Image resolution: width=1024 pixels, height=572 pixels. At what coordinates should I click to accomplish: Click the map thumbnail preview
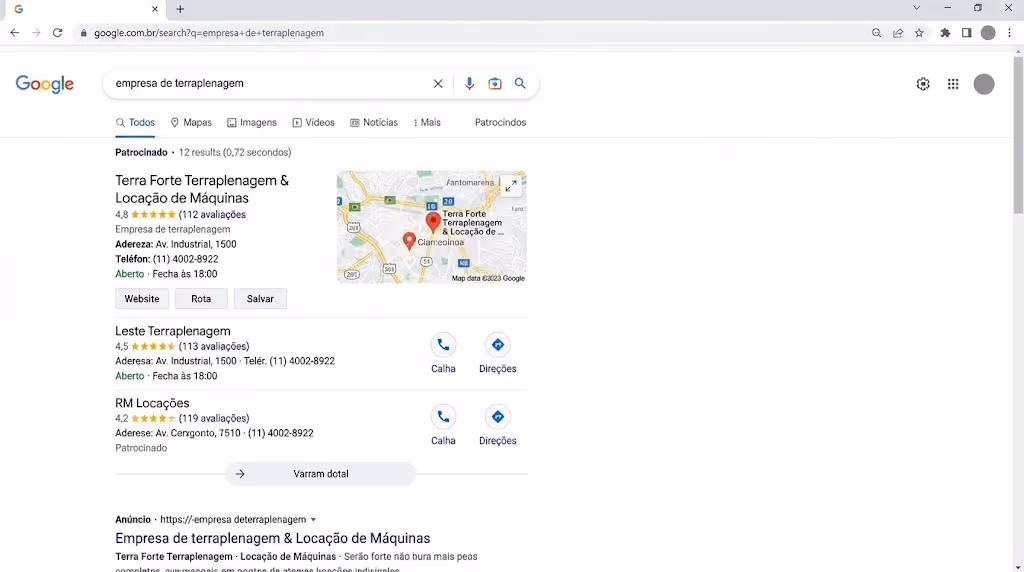click(432, 227)
